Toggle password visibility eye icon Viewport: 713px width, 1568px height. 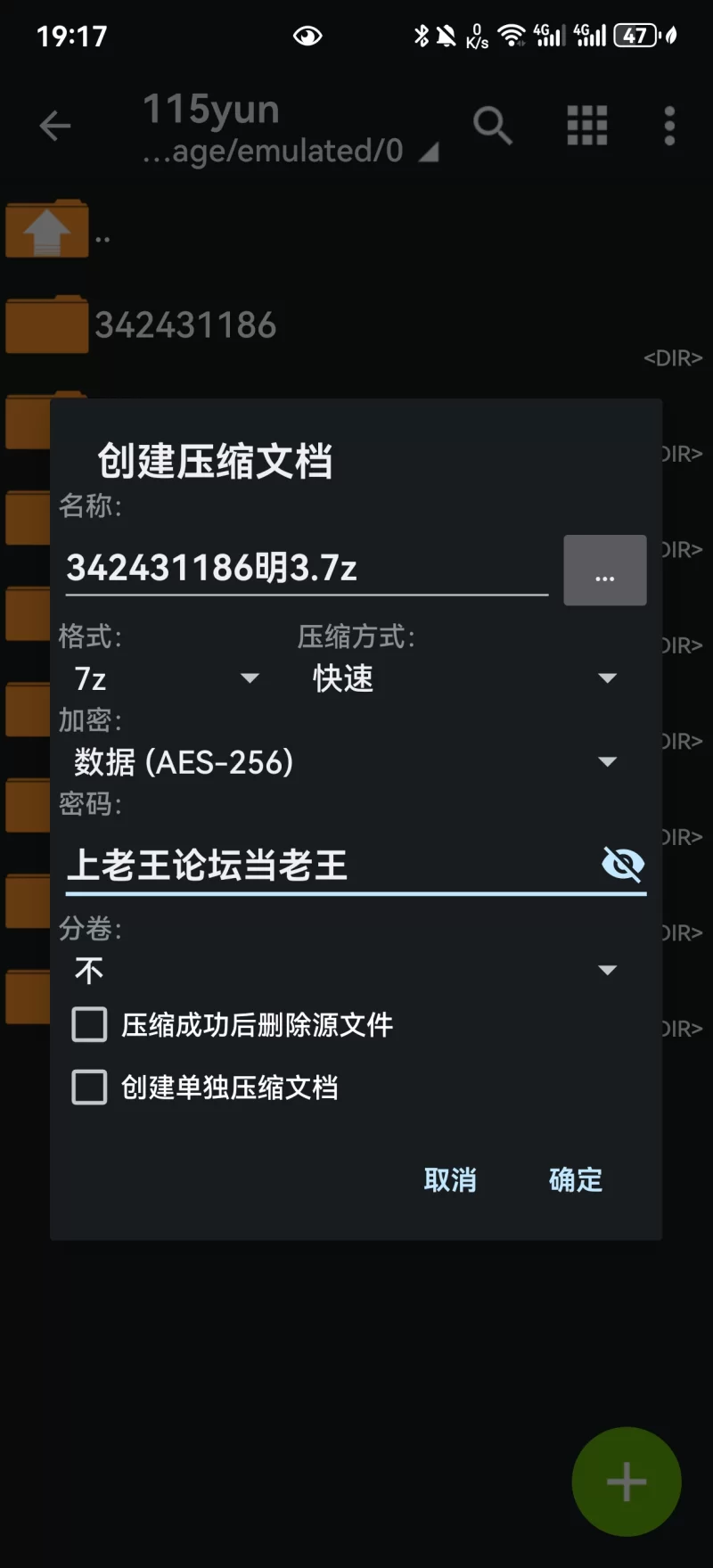coord(623,864)
